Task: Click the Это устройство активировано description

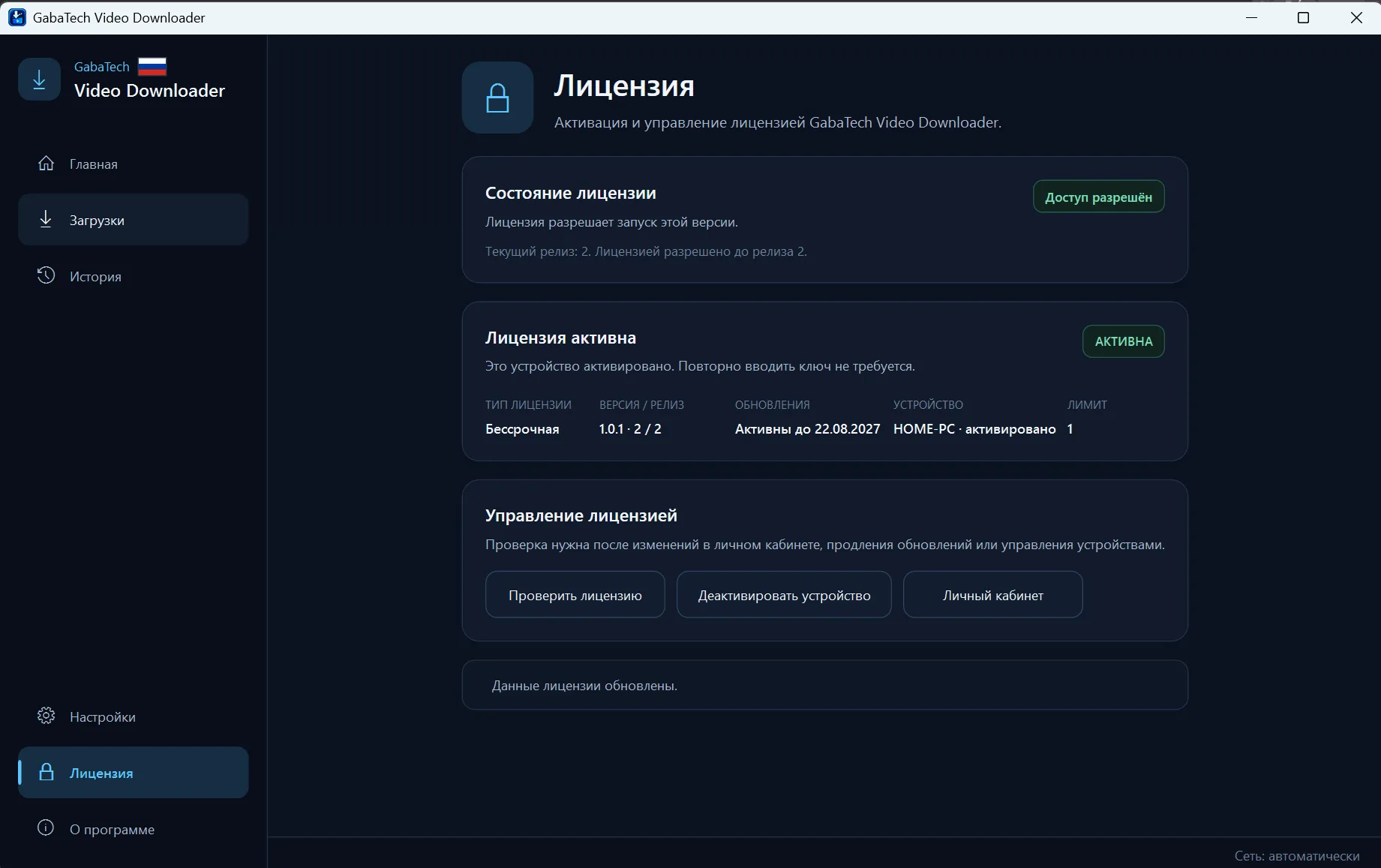Action: (700, 366)
